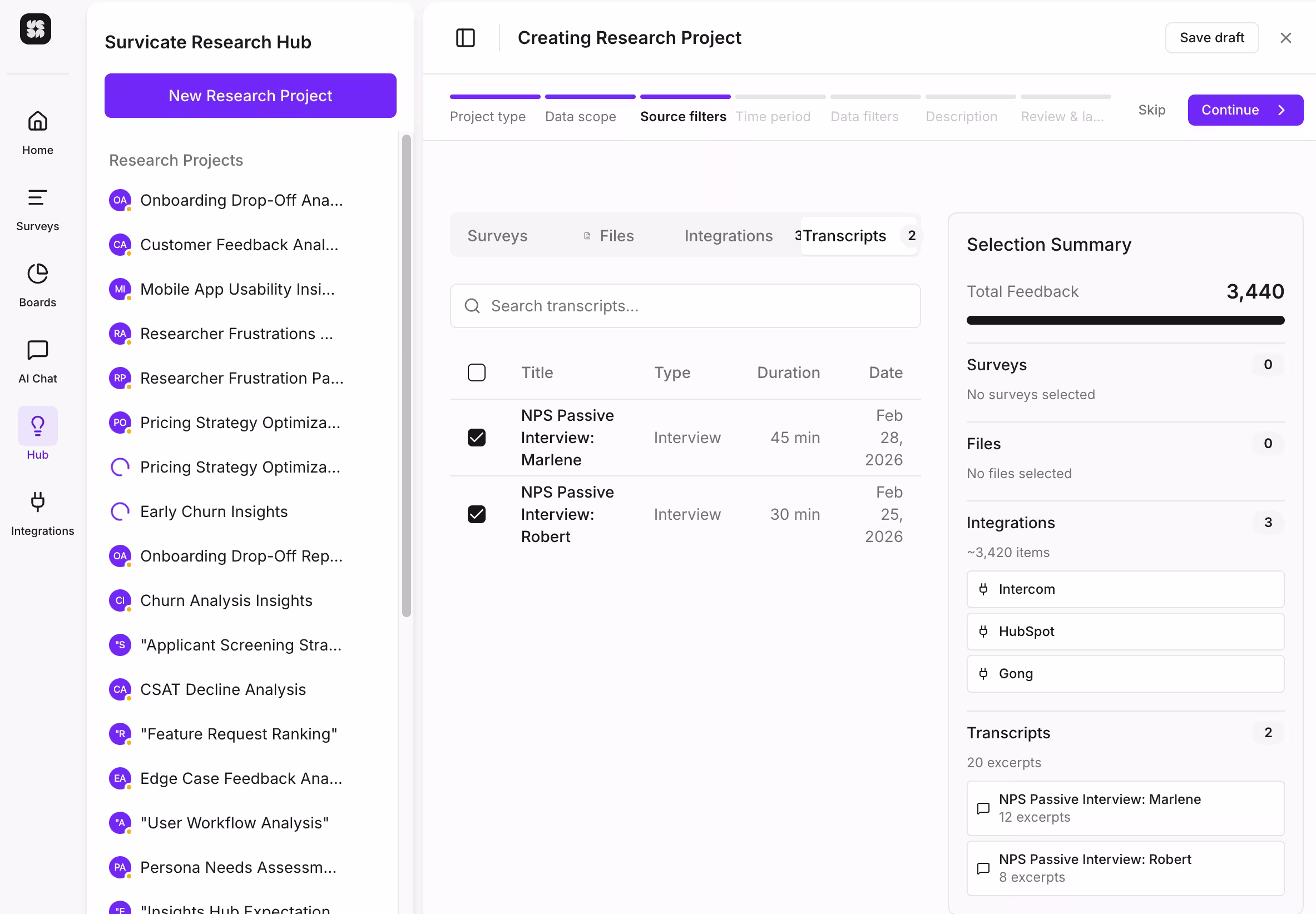The width and height of the screenshot is (1316, 914).
Task: Jump to Data scope progress step
Action: click(x=580, y=116)
